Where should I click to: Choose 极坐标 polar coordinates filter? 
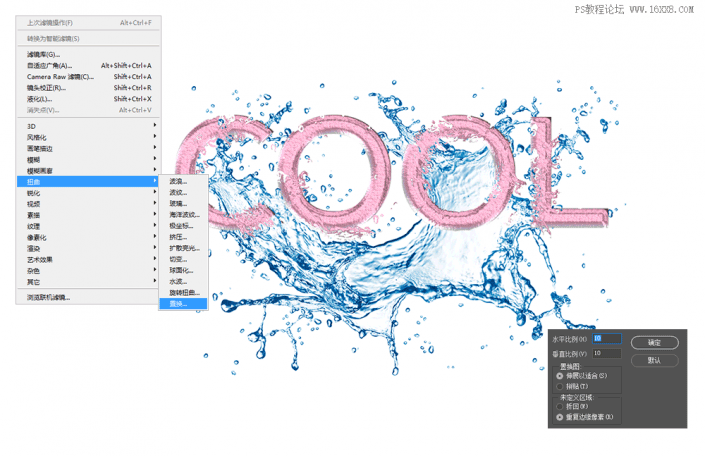(183, 226)
